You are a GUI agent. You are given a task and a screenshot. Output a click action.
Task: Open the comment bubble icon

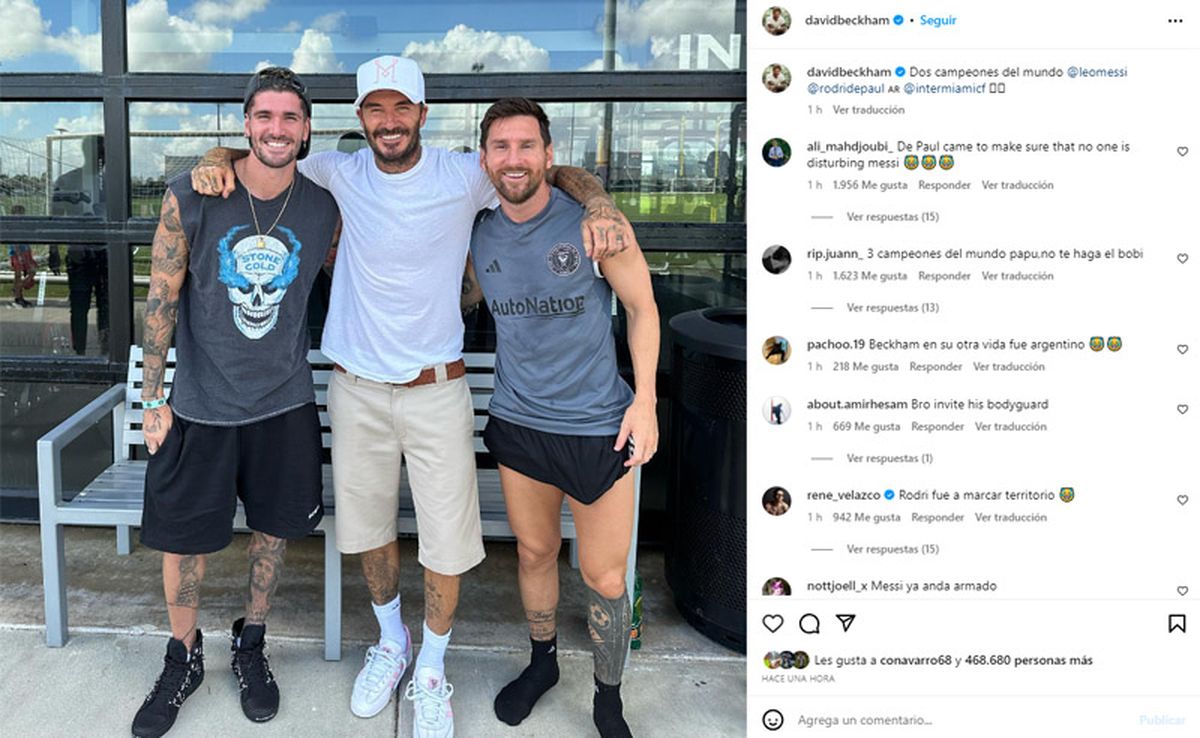(x=809, y=623)
